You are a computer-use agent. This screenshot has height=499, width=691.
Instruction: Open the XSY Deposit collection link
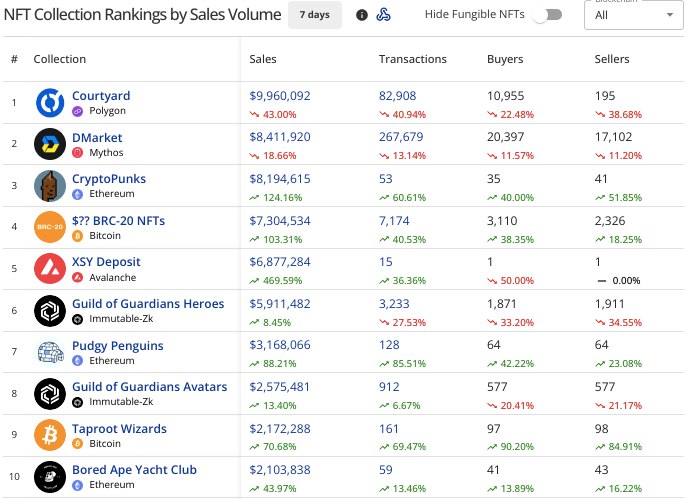(106, 262)
